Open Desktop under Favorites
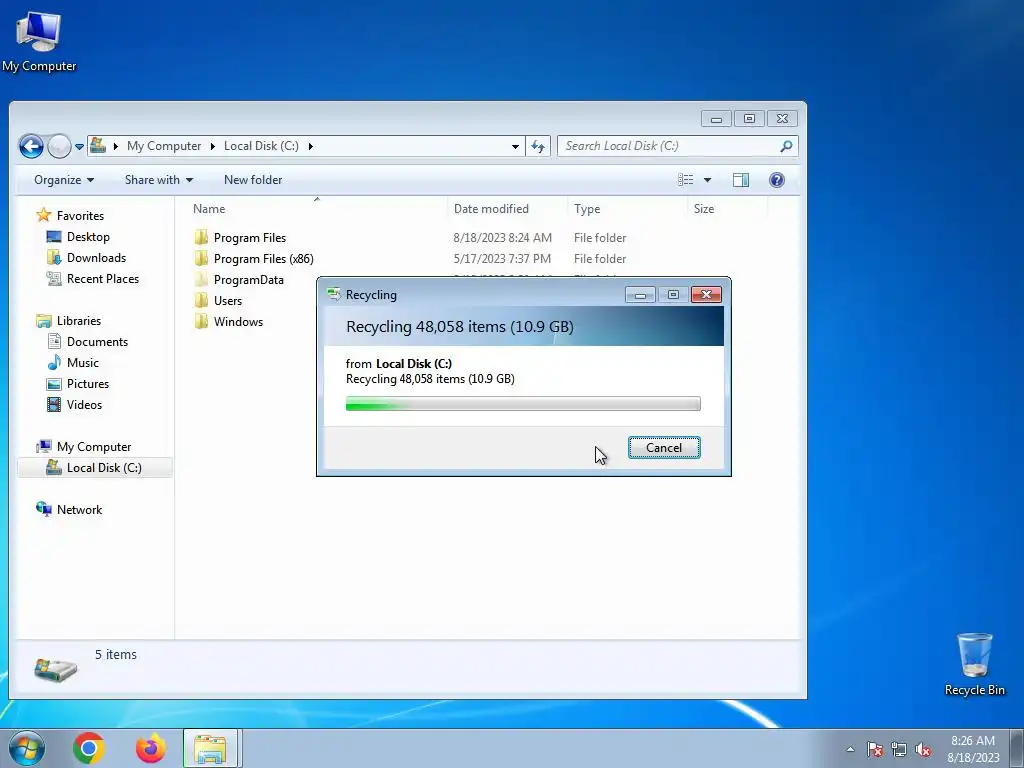1024x768 pixels. [88, 237]
